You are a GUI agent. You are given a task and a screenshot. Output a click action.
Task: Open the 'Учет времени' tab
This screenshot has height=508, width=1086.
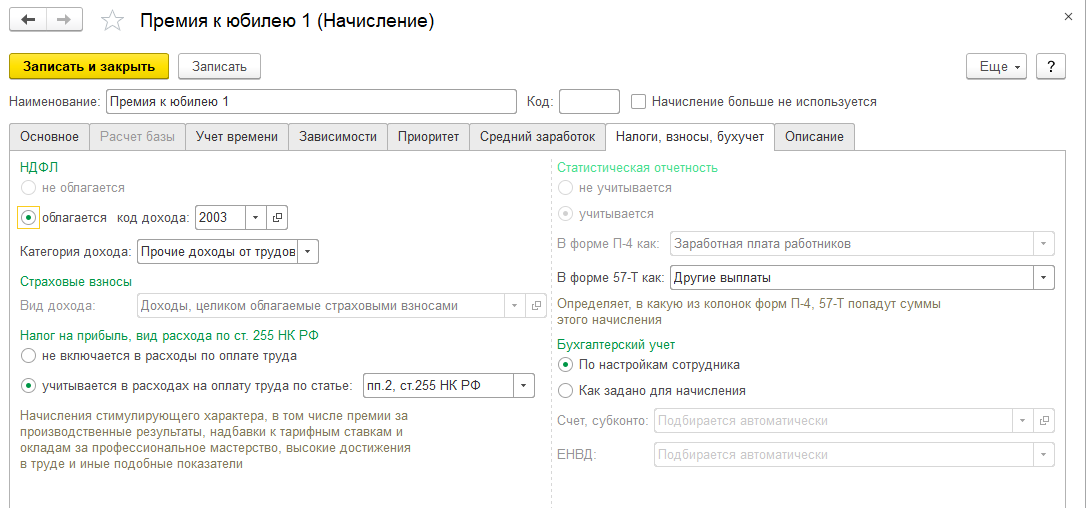pyautogui.click(x=237, y=137)
